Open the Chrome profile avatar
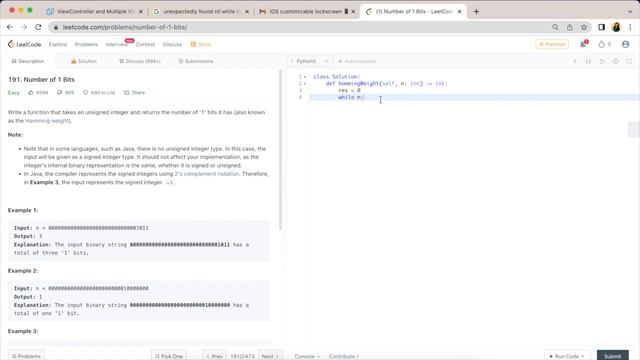This screenshot has height=360, width=640. click(x=616, y=27)
